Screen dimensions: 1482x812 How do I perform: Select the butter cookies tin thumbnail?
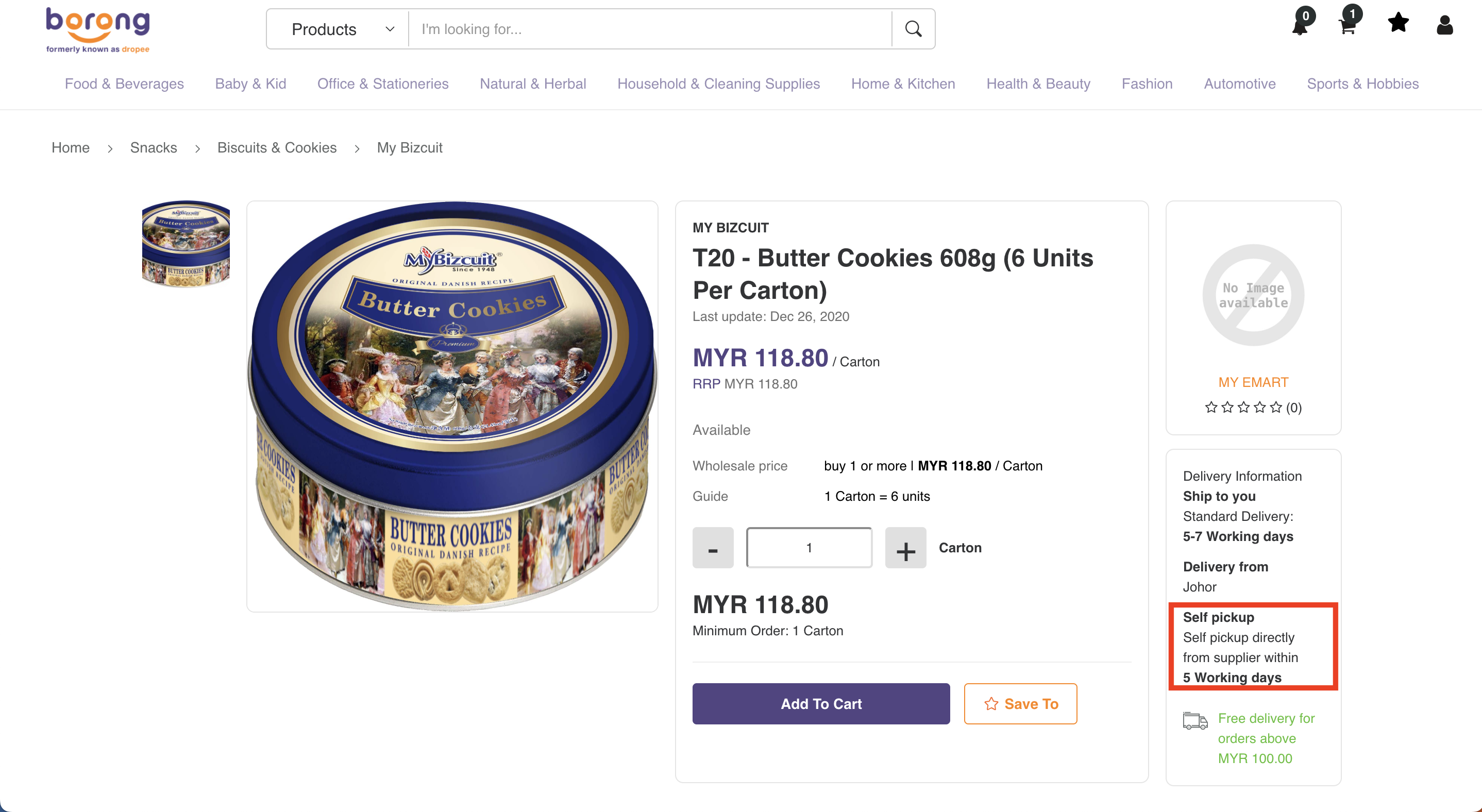pos(186,244)
